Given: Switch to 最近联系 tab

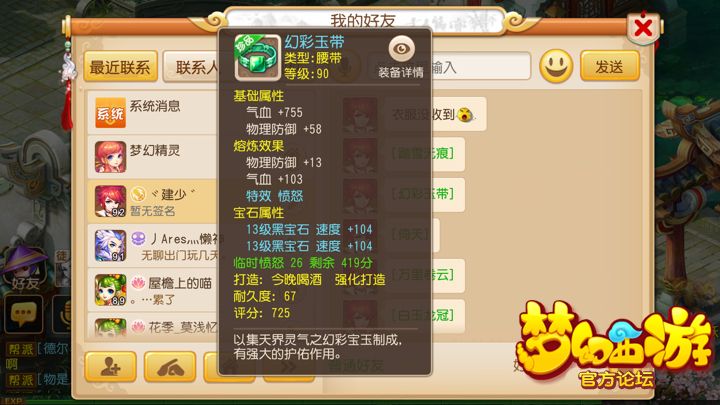Looking at the screenshot, I should (x=120, y=67).
